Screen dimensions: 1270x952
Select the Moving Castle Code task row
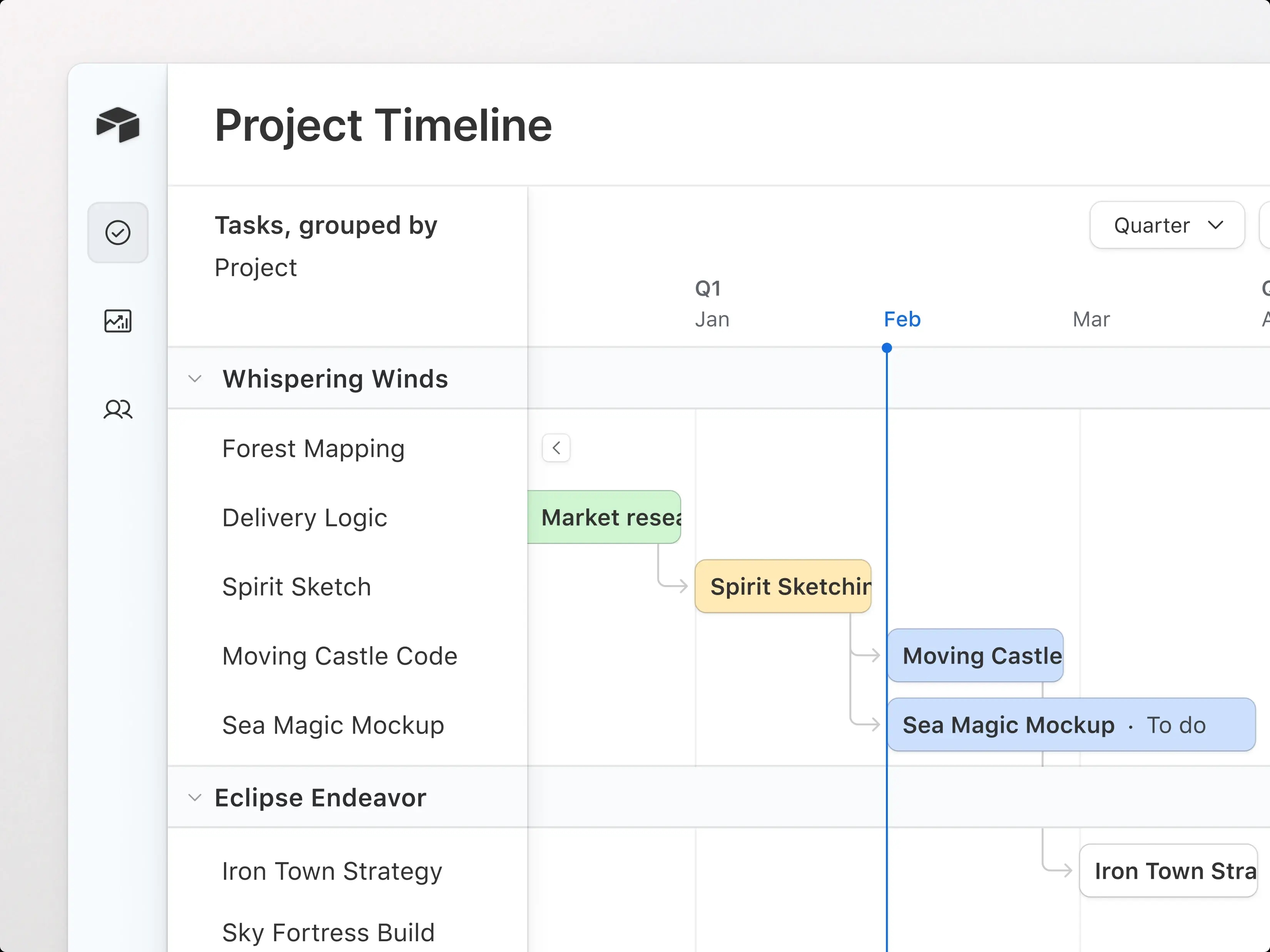point(348,656)
